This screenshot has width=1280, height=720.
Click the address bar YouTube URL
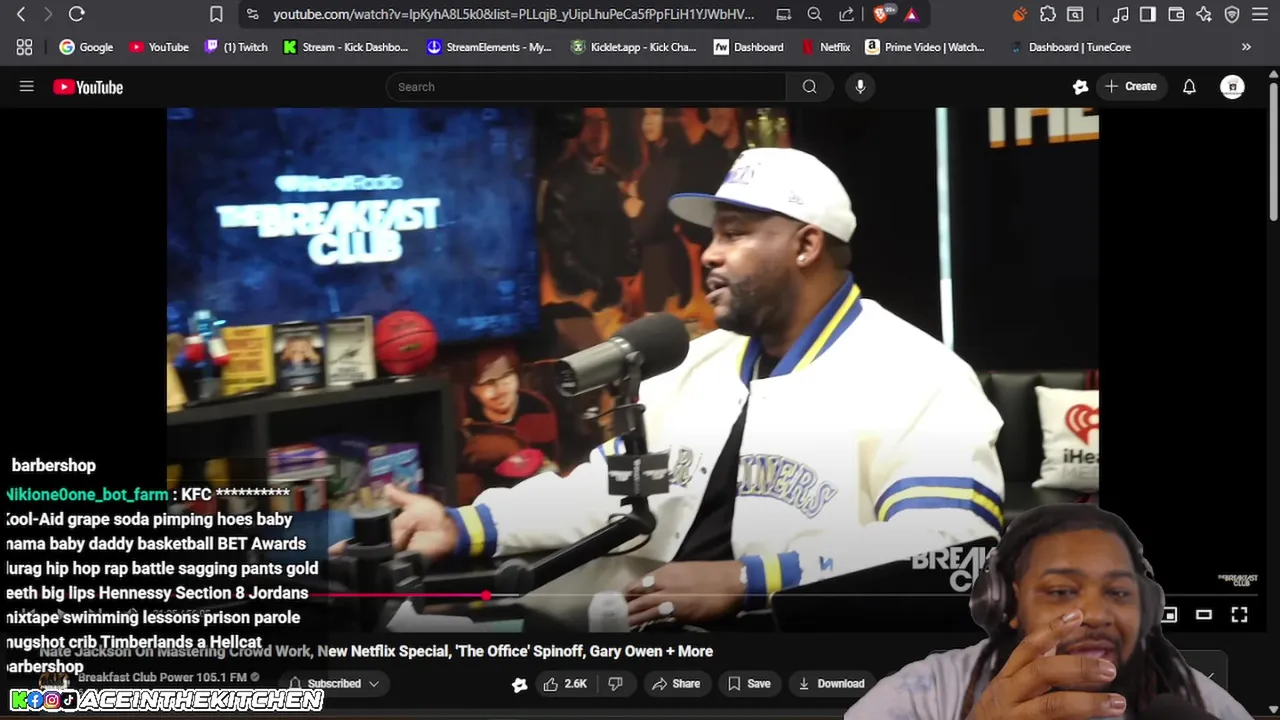[513, 14]
